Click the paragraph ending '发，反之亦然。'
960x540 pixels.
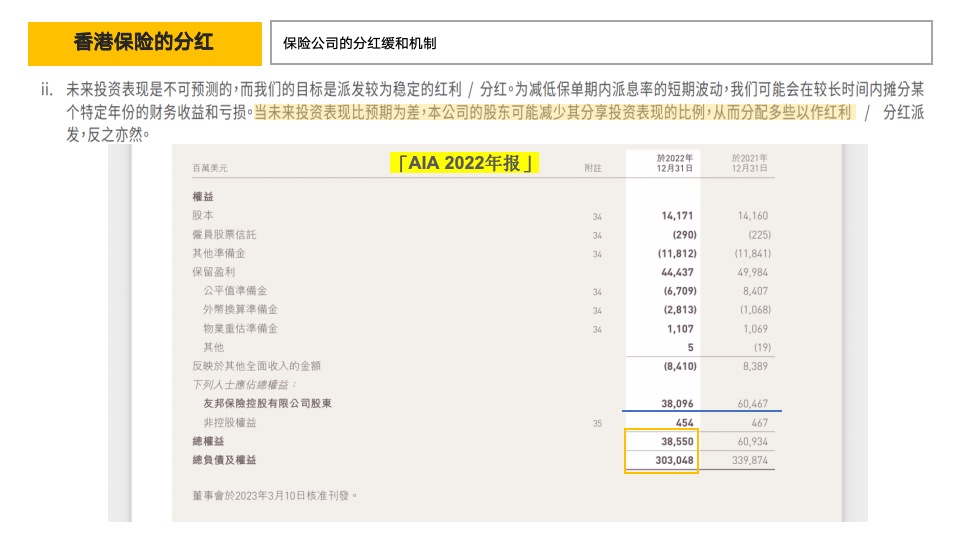click(x=108, y=135)
